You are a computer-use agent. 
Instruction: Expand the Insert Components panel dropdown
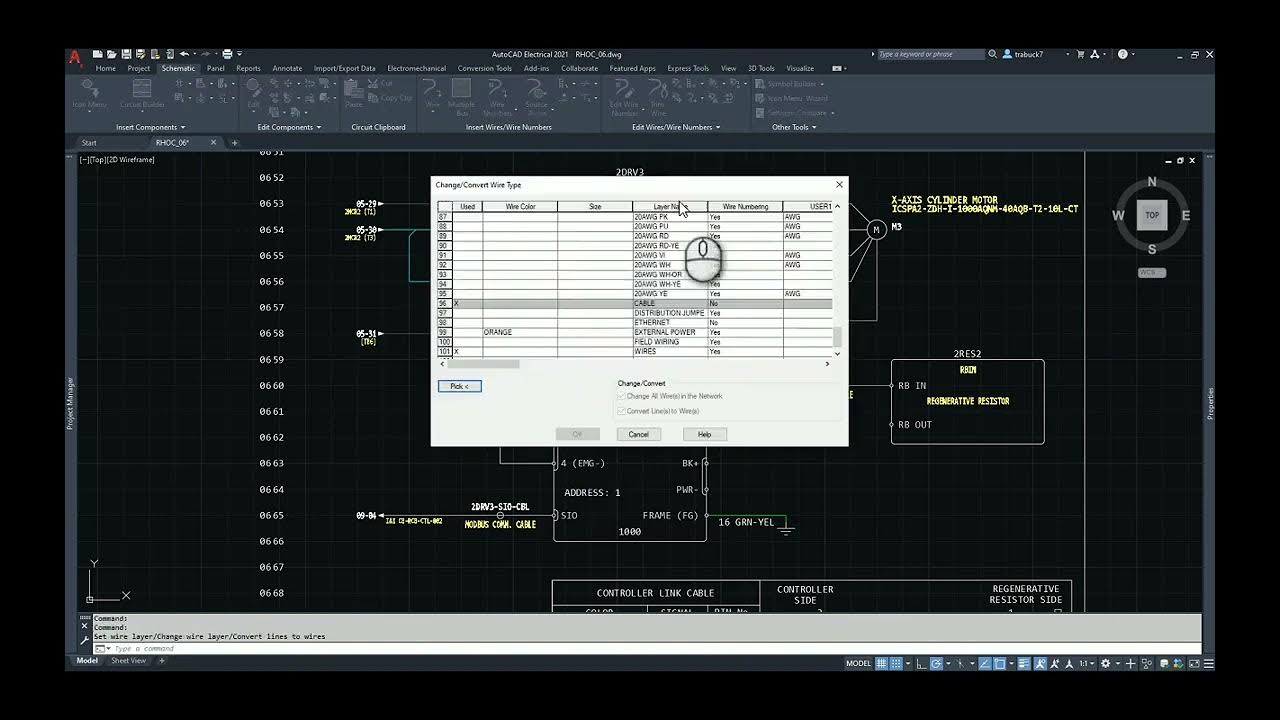pos(183,127)
